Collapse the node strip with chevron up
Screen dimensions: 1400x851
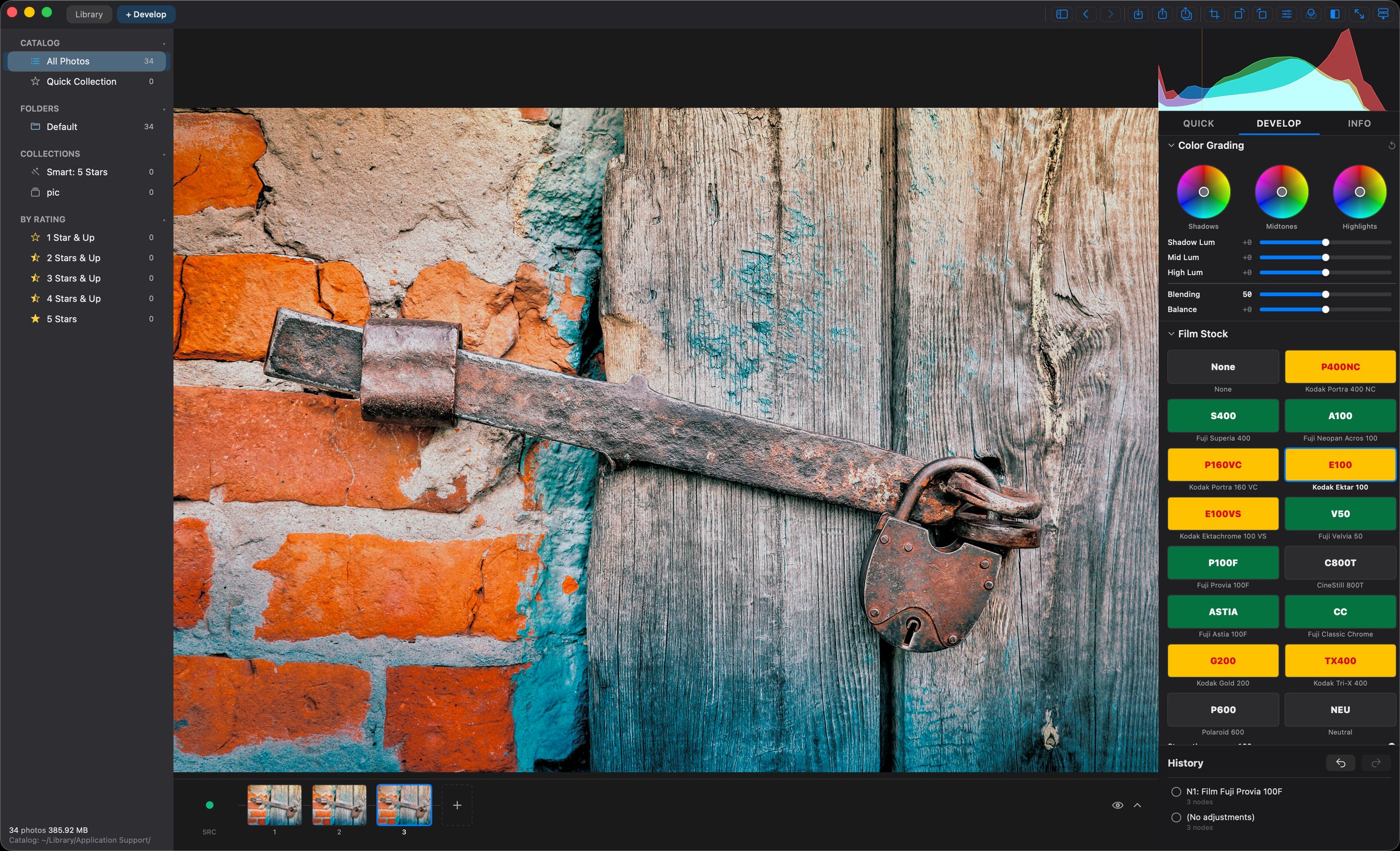[1137, 805]
